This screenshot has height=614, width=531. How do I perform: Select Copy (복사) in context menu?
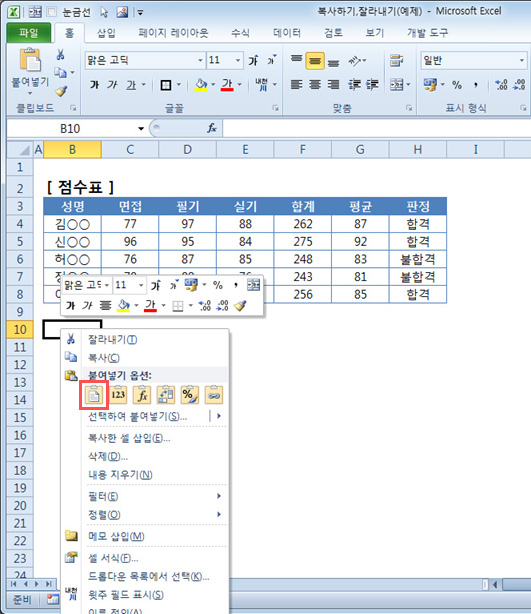tap(145, 357)
